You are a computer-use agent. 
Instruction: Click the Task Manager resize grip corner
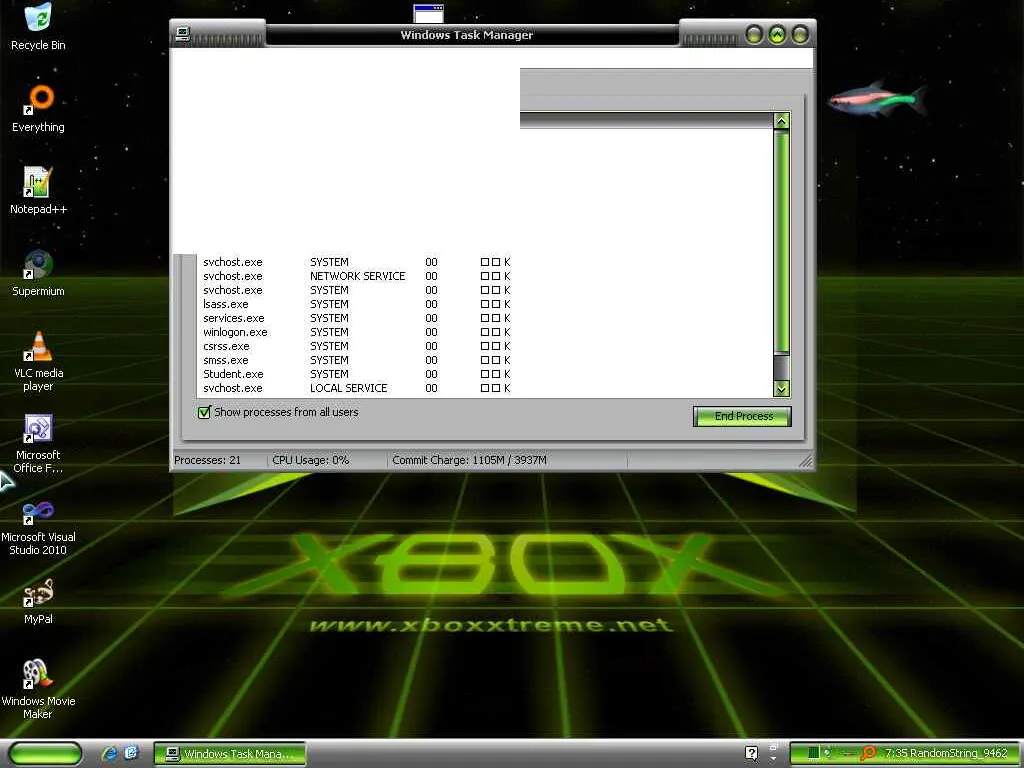807,462
